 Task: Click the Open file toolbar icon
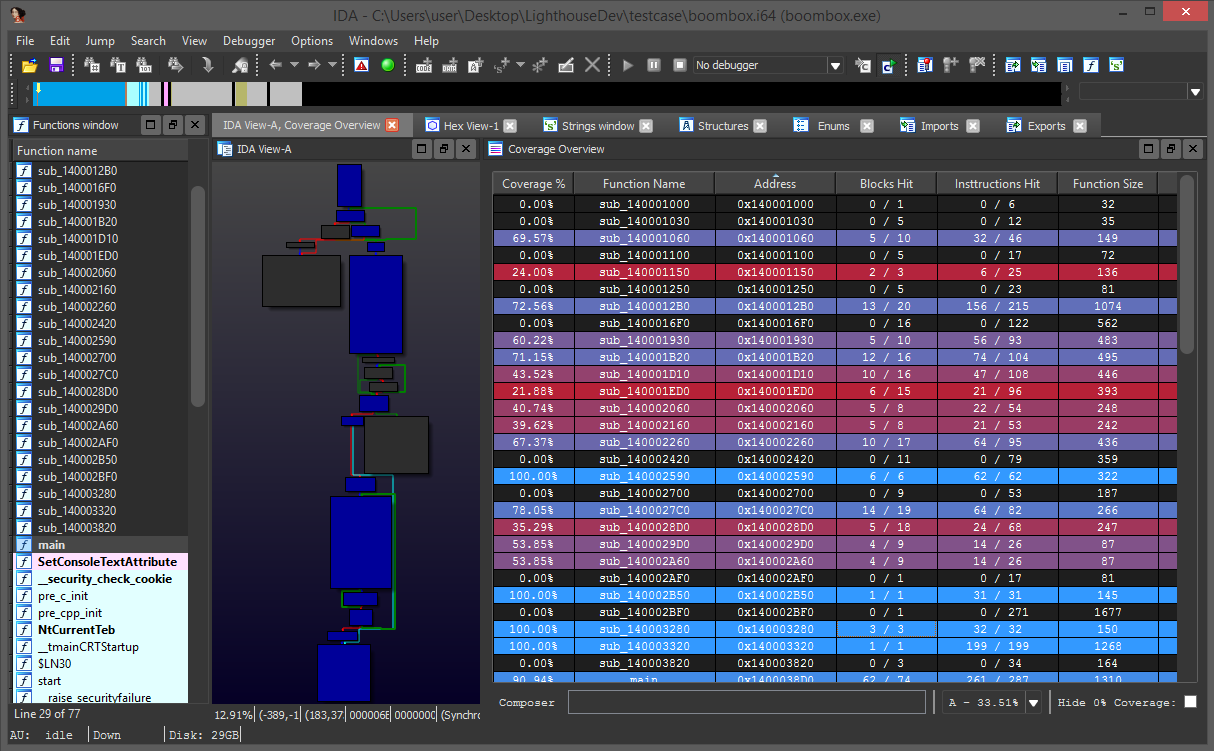(30, 65)
